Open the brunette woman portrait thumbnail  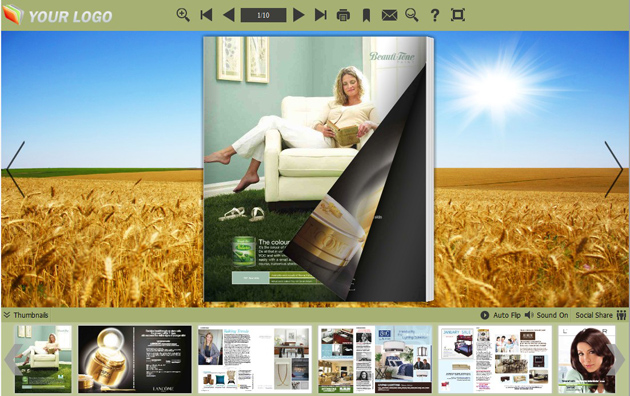tap(587, 359)
